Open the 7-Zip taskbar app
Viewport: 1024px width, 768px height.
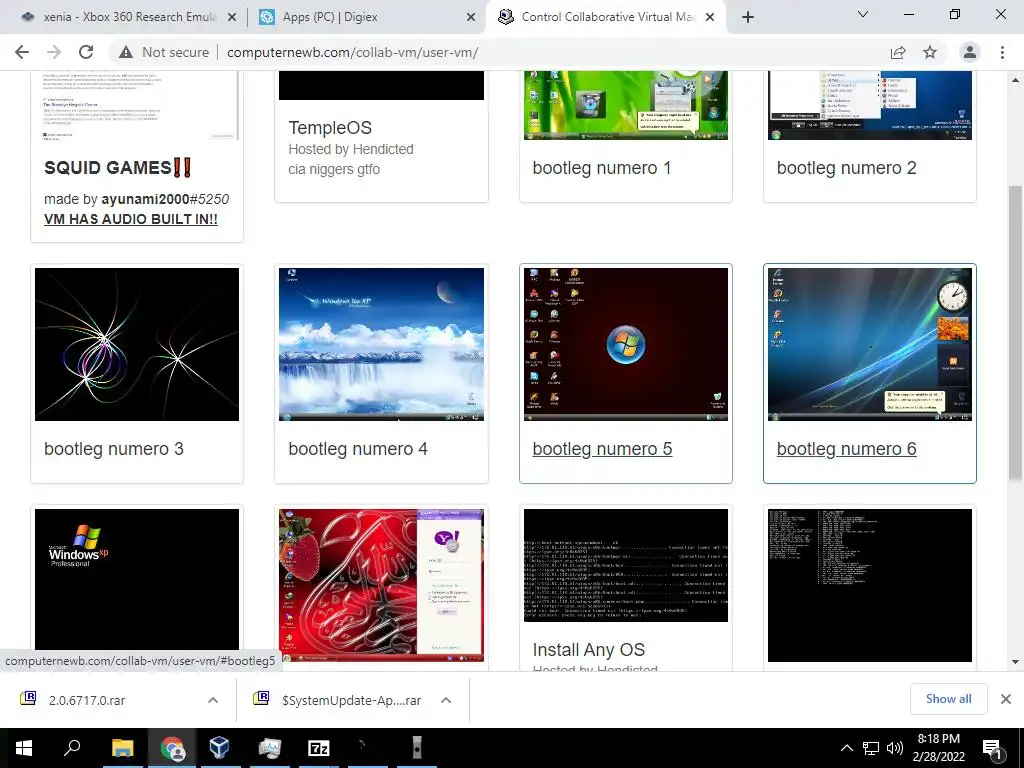click(x=318, y=748)
